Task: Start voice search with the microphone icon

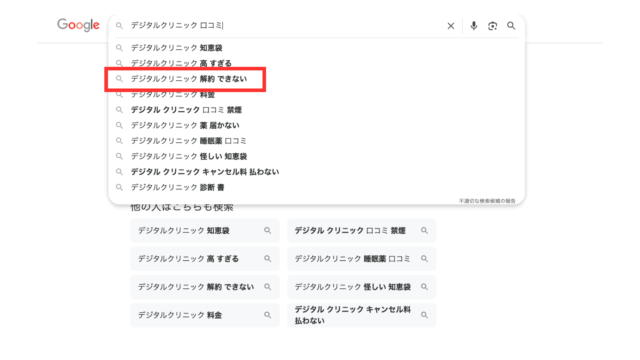Action: 473,26
